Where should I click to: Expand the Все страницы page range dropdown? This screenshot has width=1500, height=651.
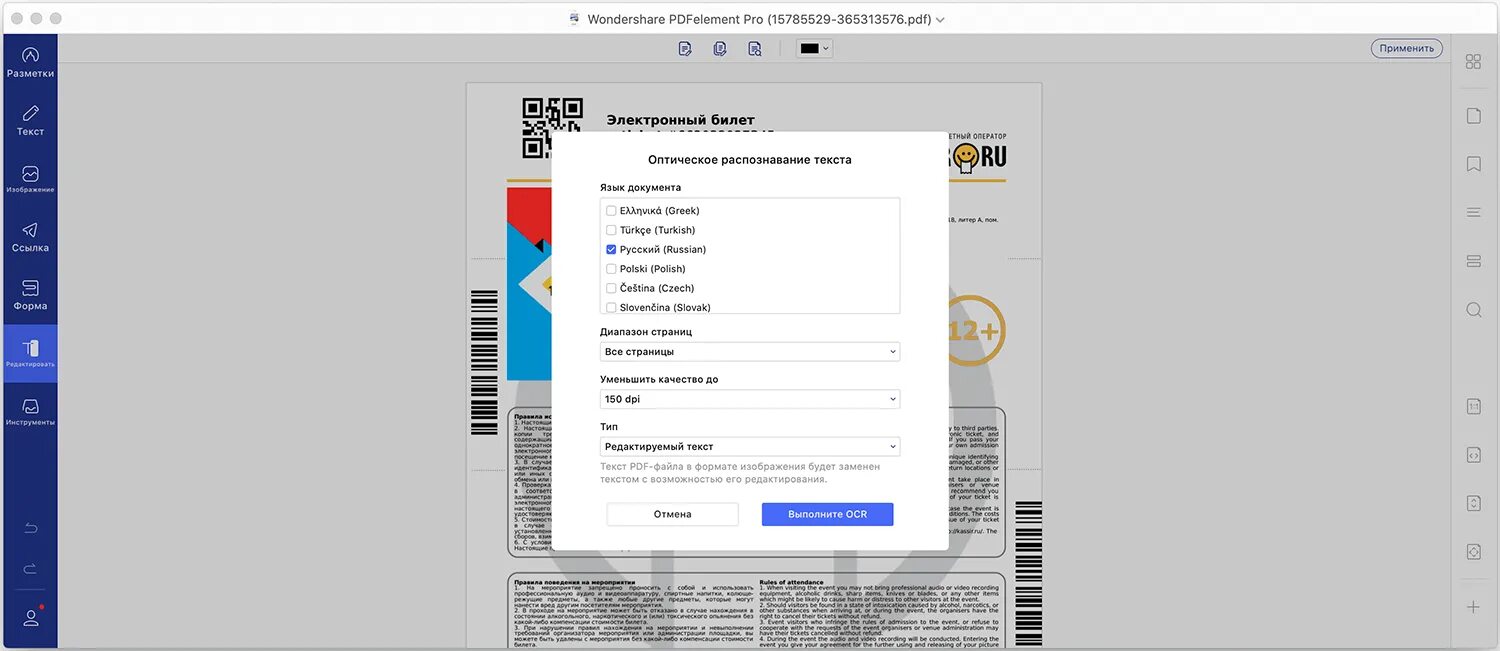750,352
